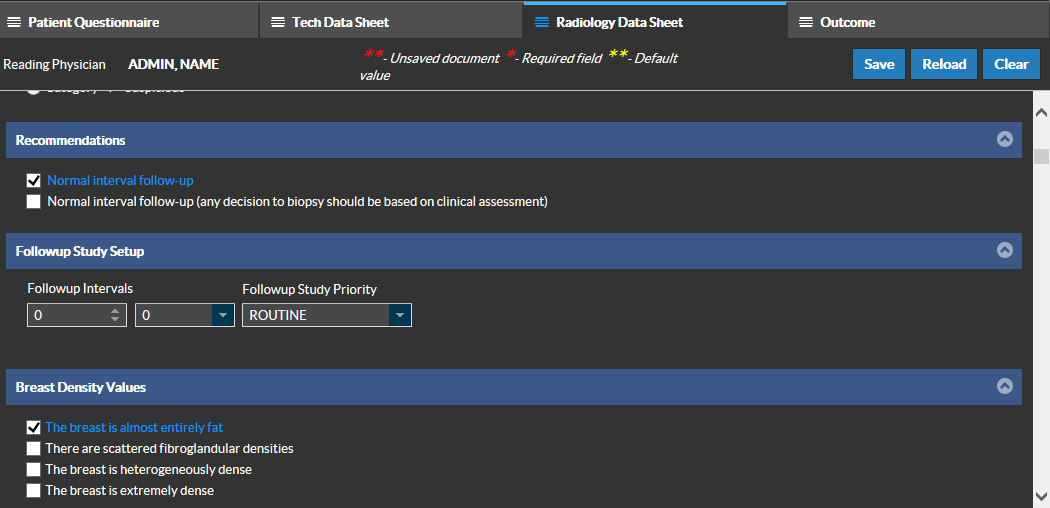Check scattered fibroglandular densities option
The width and height of the screenshot is (1050, 508).
(34, 448)
